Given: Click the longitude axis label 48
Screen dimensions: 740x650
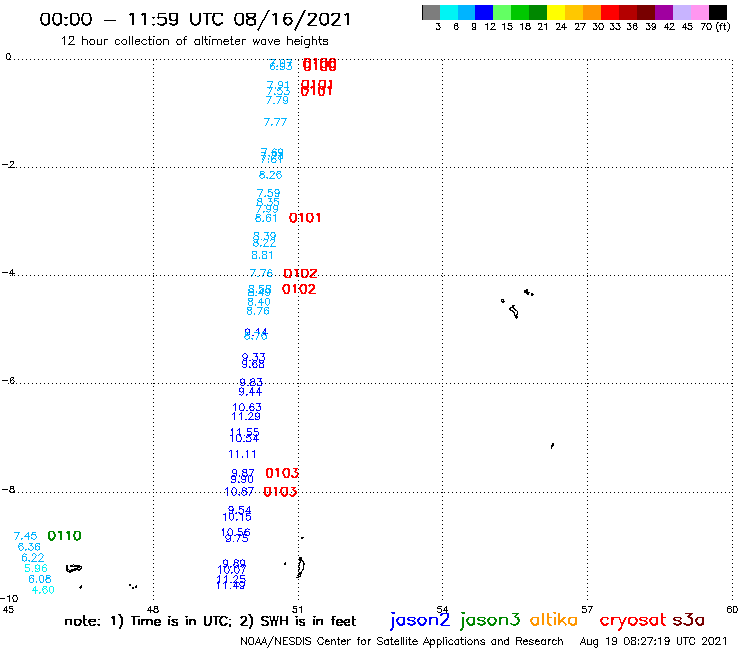Looking at the screenshot, I should pos(153,609).
